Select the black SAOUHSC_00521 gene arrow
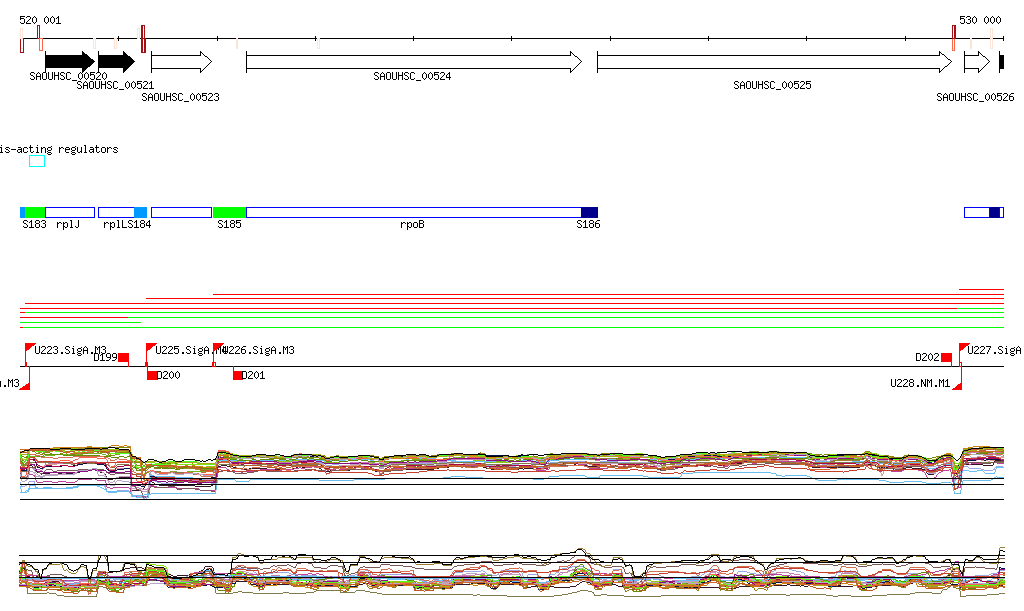The image size is (1024, 611). tap(115, 62)
